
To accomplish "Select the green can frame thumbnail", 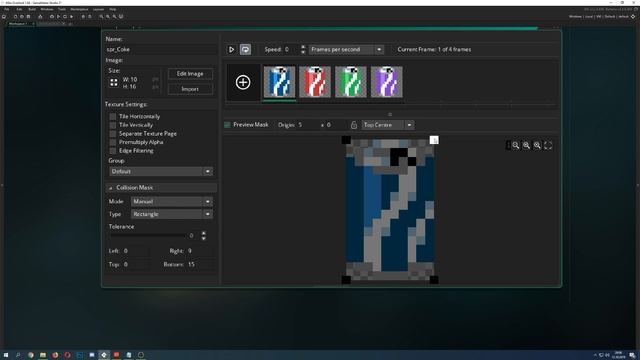I will [351, 82].
